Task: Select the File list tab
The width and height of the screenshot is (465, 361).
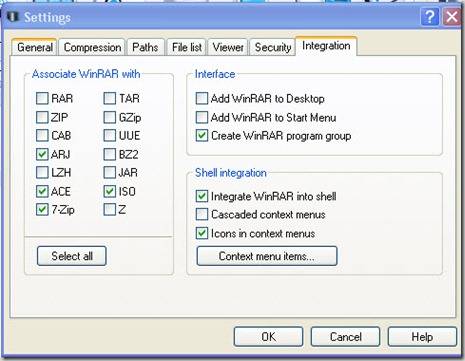Action: pyautogui.click(x=187, y=47)
